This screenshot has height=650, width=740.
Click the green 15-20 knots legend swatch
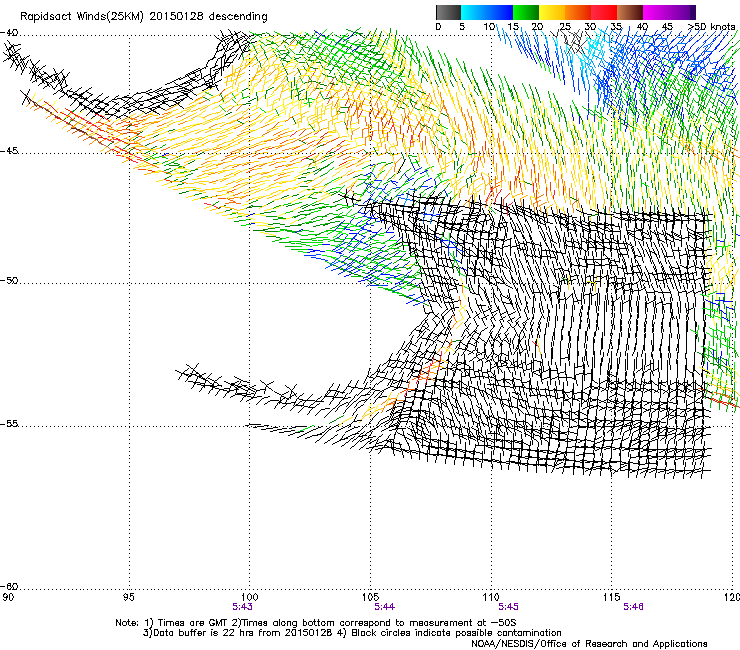click(x=526, y=12)
